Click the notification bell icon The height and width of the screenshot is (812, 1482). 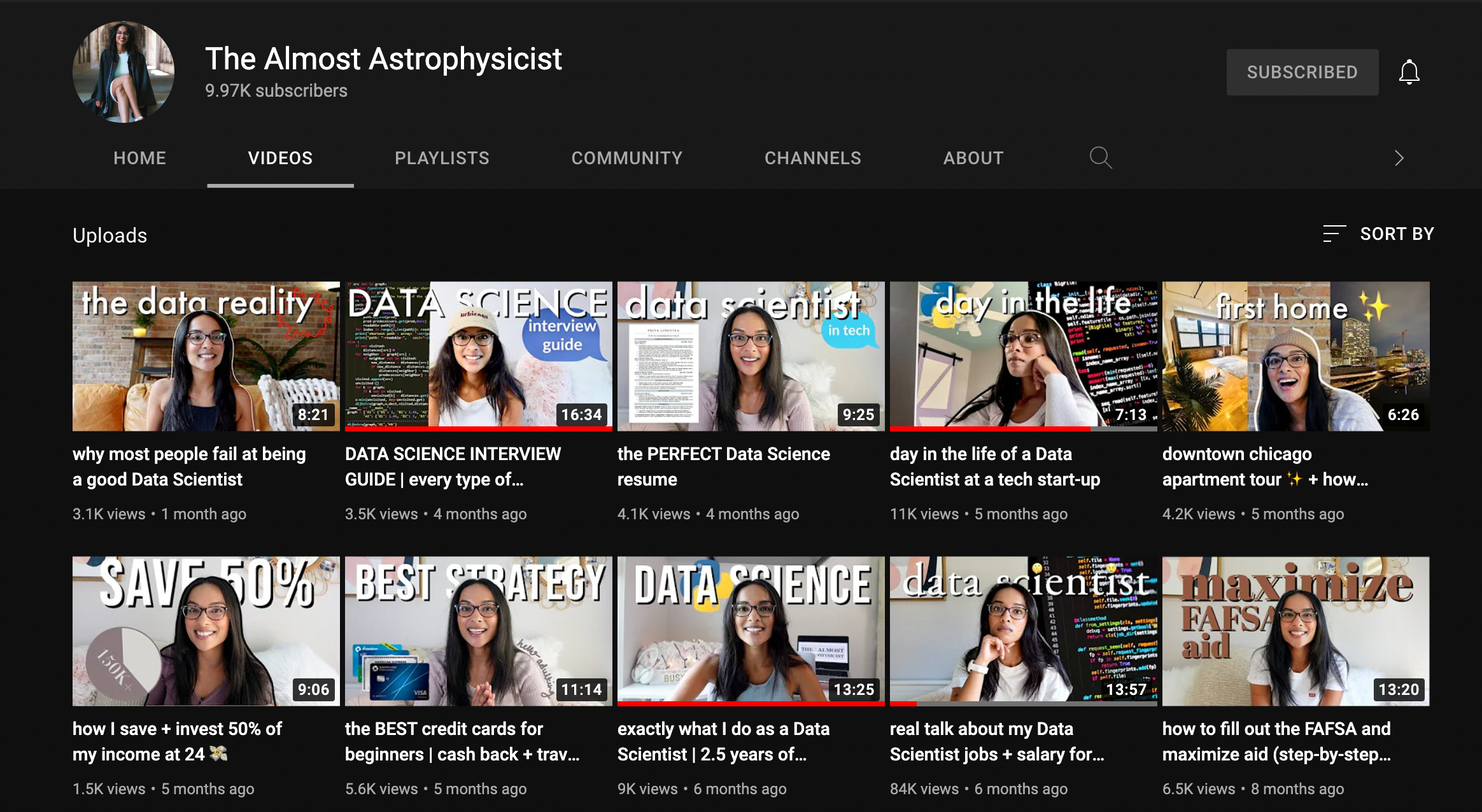1409,72
